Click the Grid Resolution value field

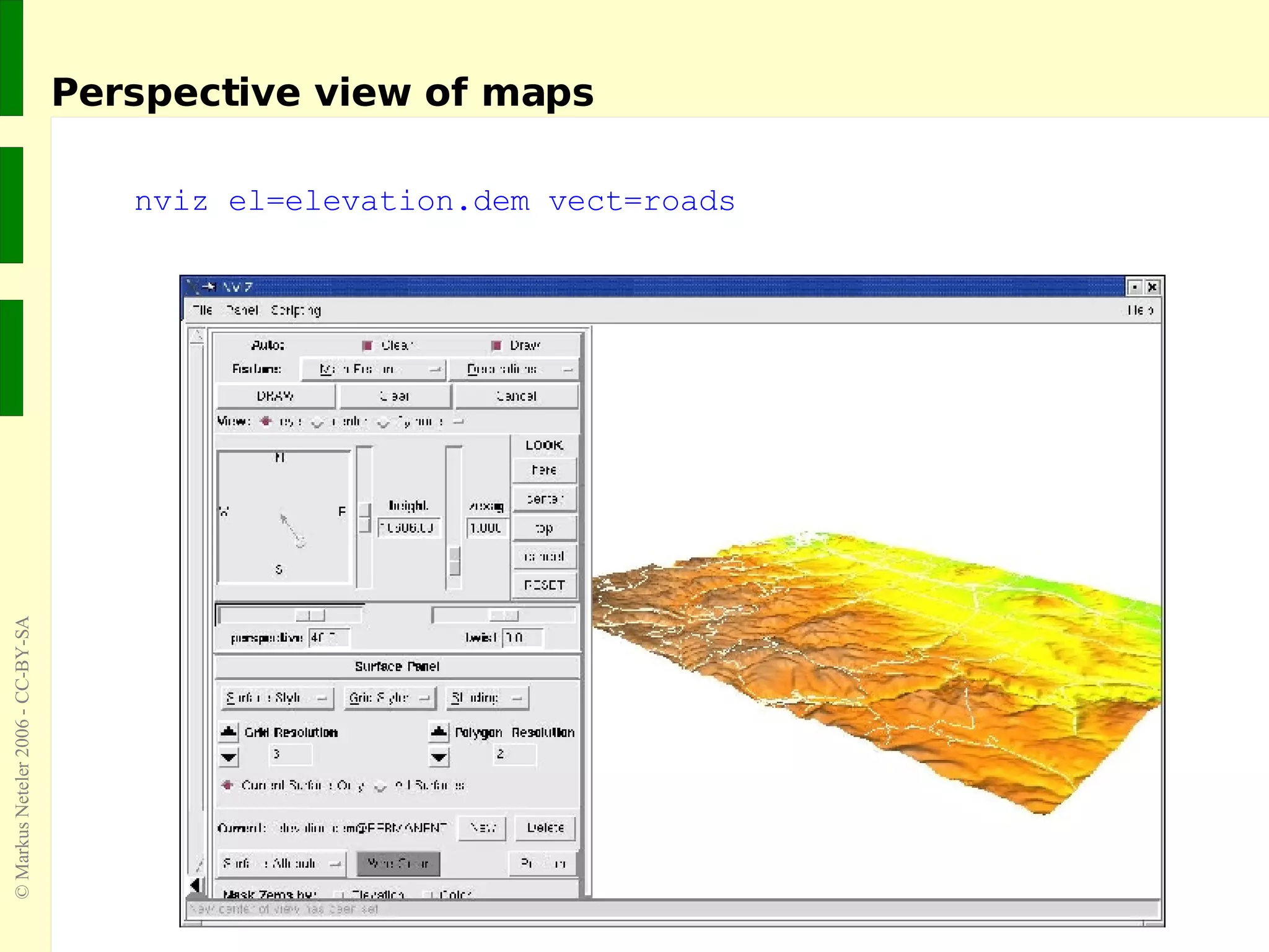click(290, 754)
